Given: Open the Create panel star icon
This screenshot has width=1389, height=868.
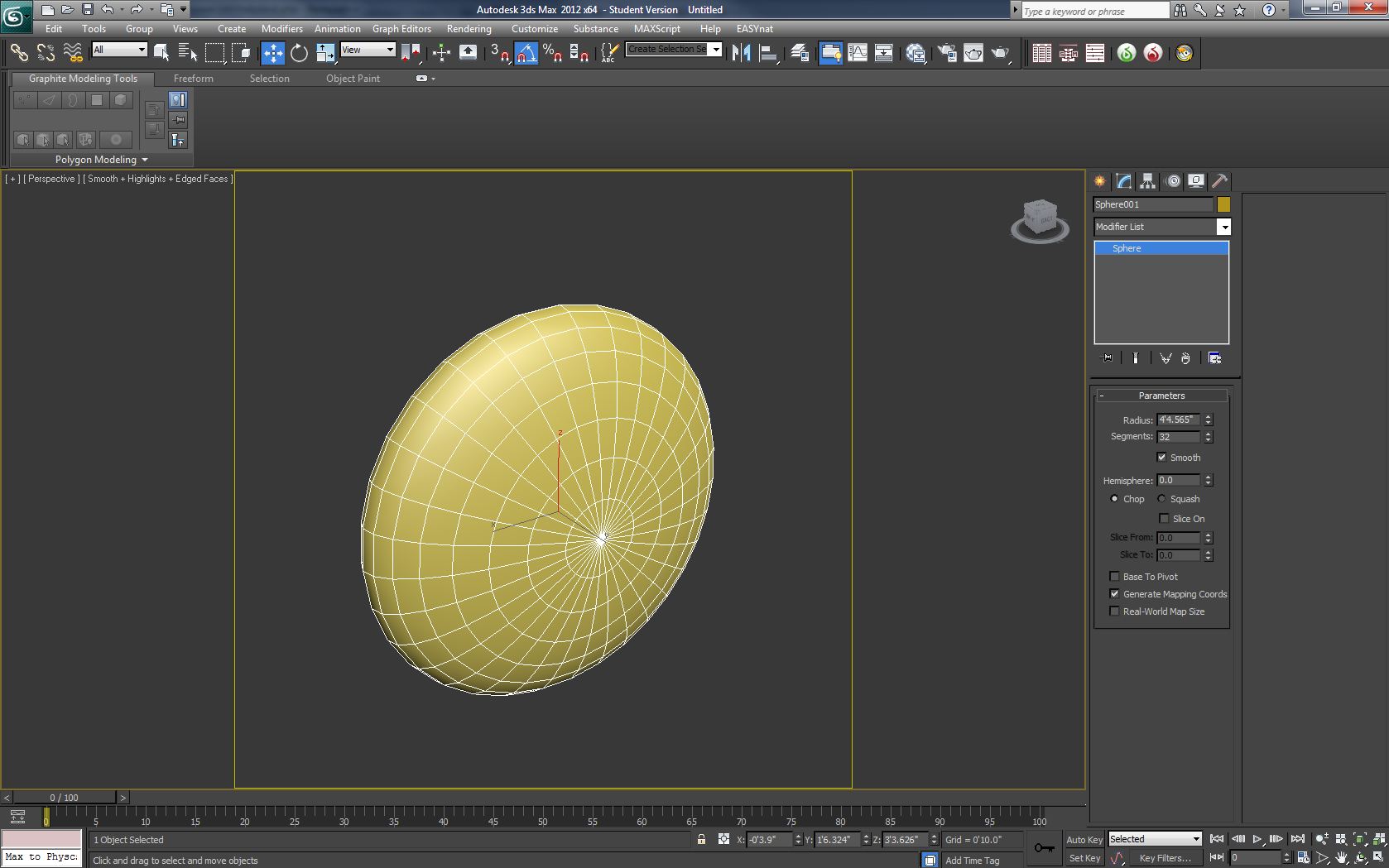Looking at the screenshot, I should click(1099, 181).
